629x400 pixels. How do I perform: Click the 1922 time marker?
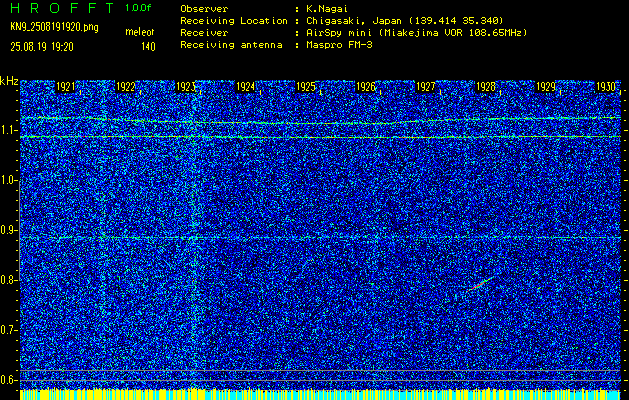click(125, 87)
